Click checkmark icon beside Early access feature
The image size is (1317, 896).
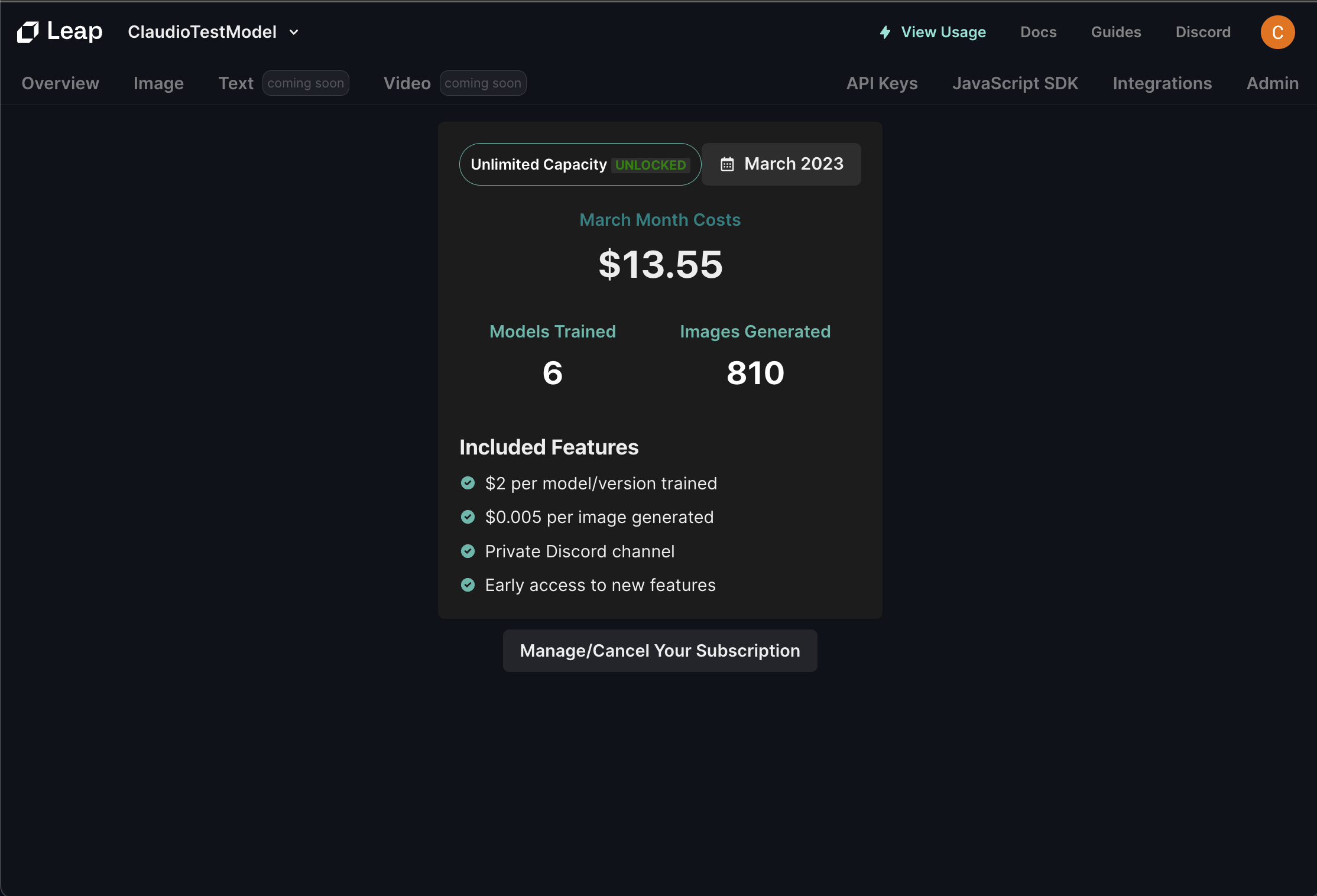468,585
